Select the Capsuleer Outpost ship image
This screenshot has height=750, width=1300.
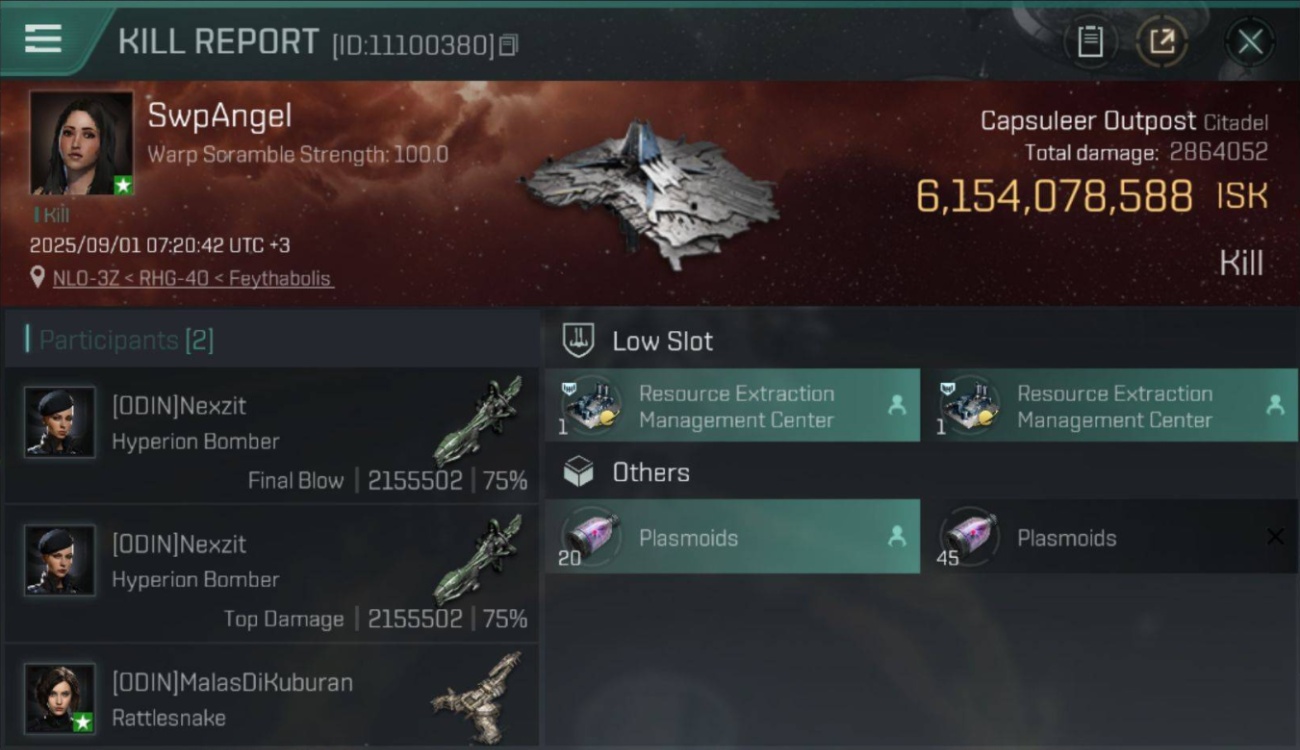tap(650, 193)
